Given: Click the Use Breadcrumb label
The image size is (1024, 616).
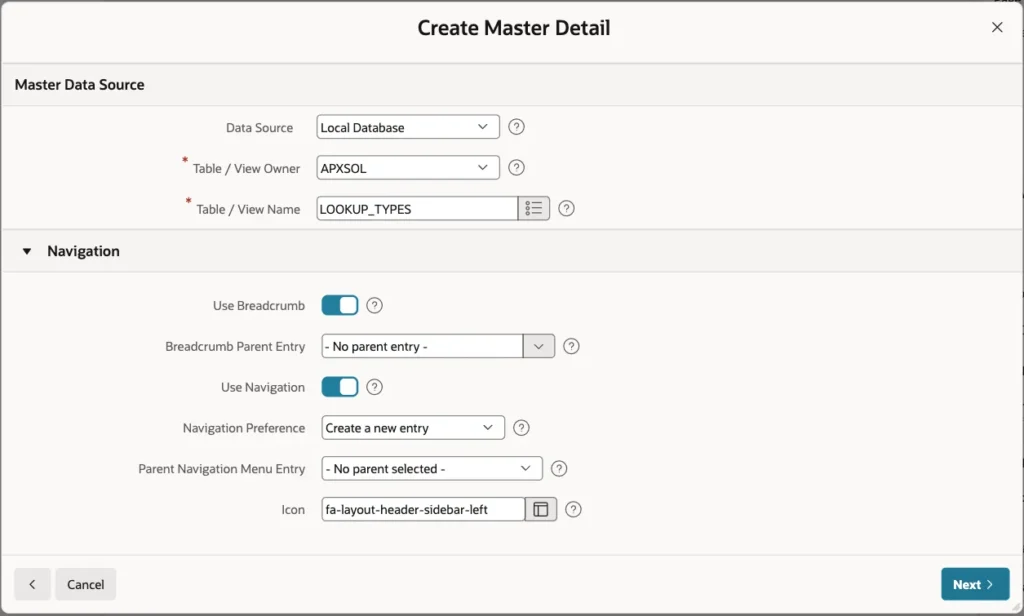Looking at the screenshot, I should [259, 306].
